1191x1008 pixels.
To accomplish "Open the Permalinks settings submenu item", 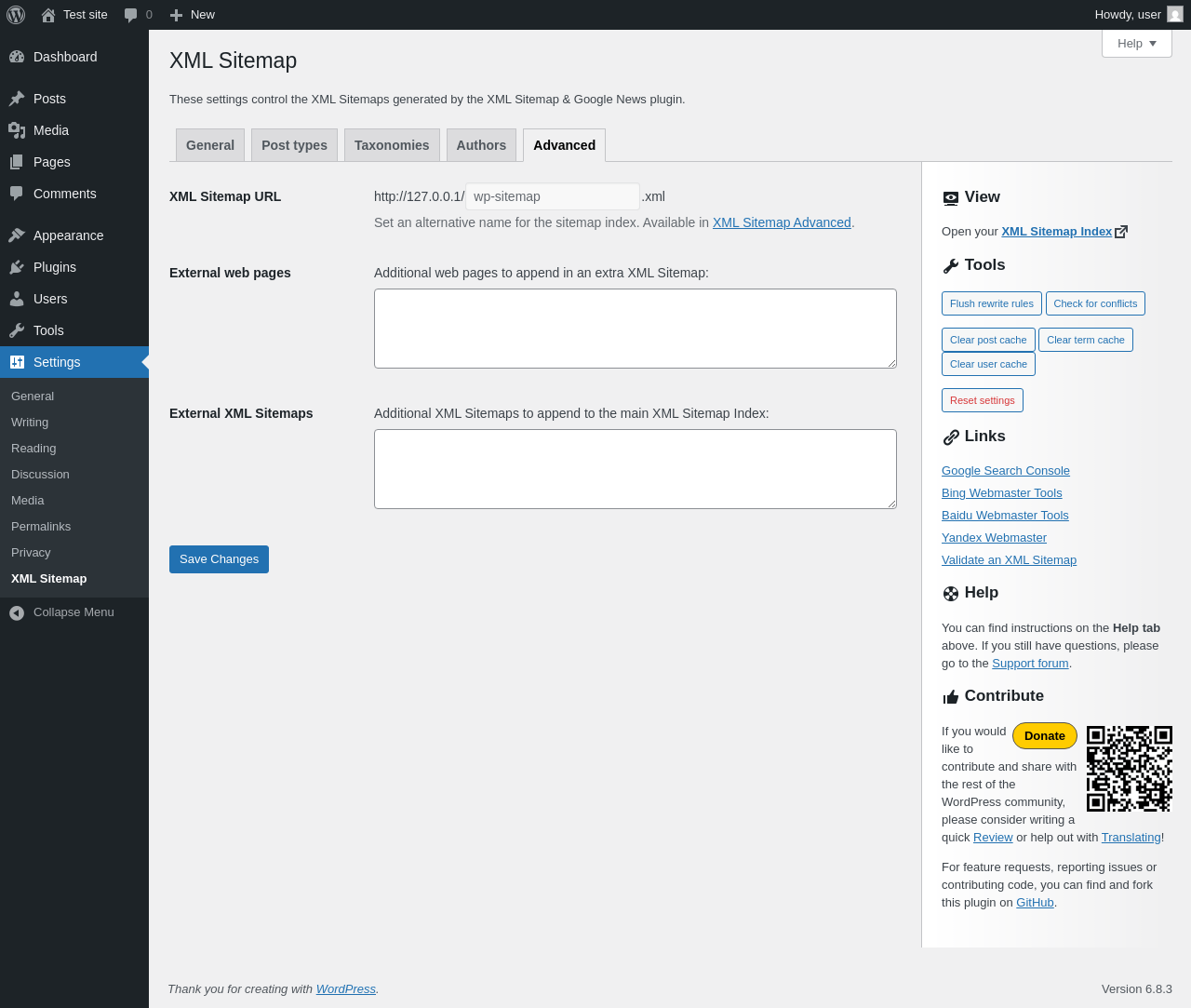I will (41, 527).
